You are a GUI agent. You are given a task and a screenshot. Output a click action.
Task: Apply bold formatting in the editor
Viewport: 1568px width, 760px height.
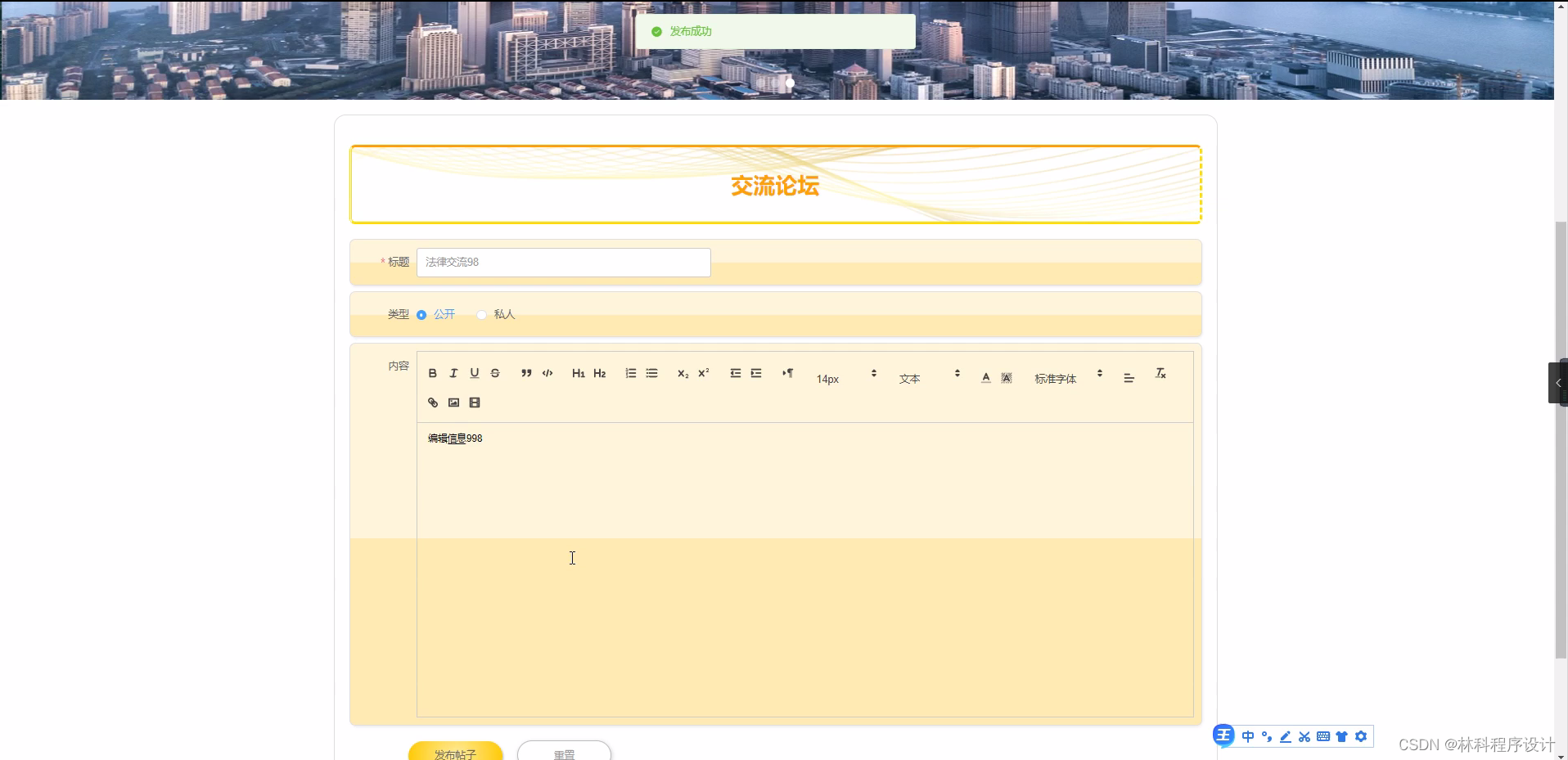coord(432,373)
